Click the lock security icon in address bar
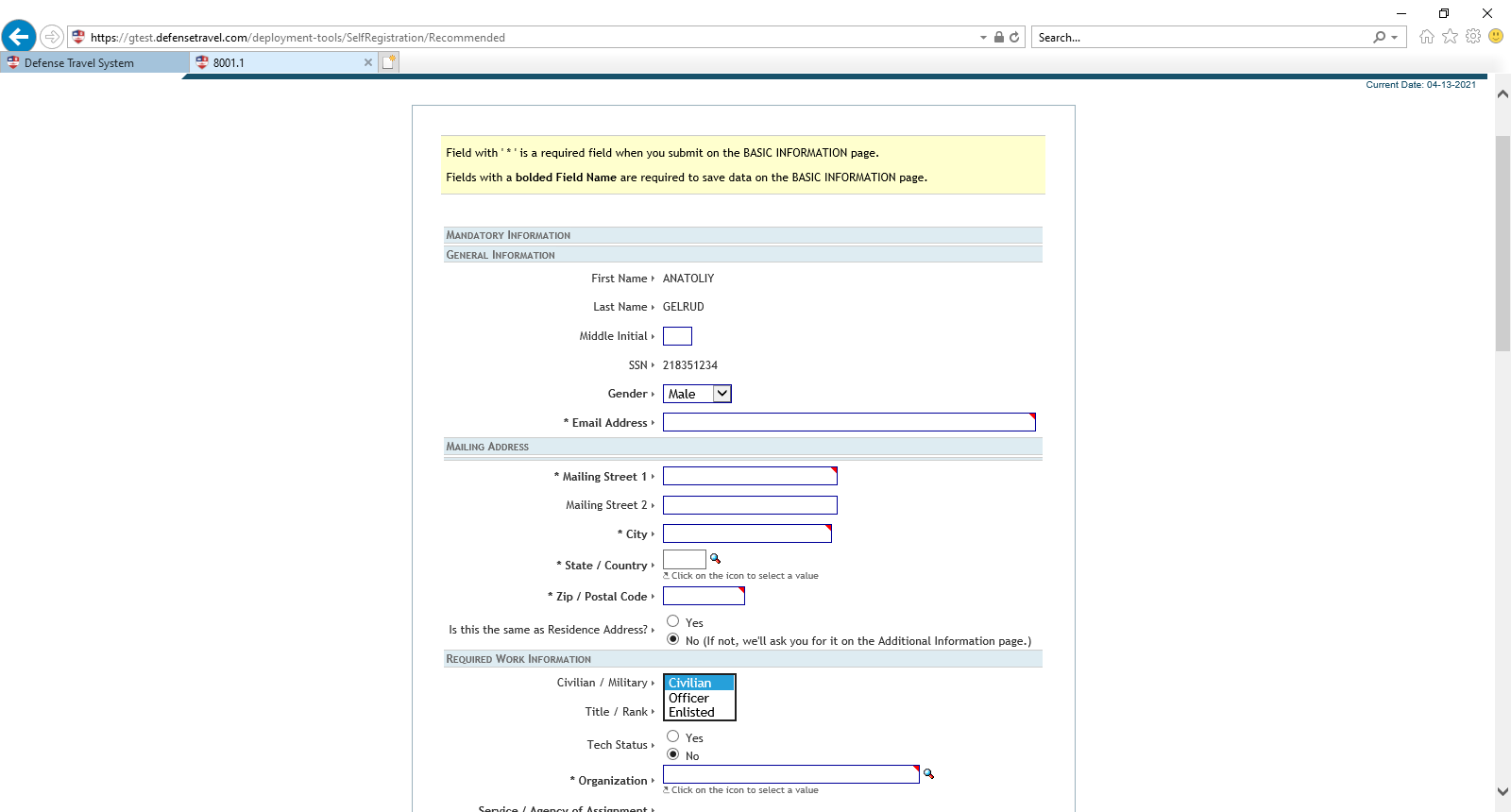 coord(998,37)
